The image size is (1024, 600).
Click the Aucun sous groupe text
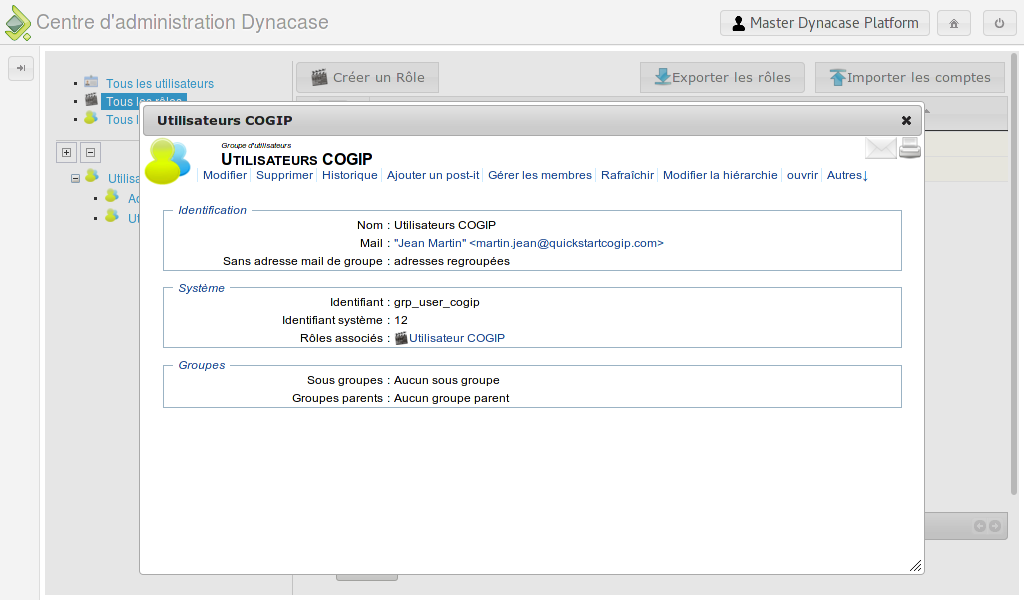coord(447,380)
